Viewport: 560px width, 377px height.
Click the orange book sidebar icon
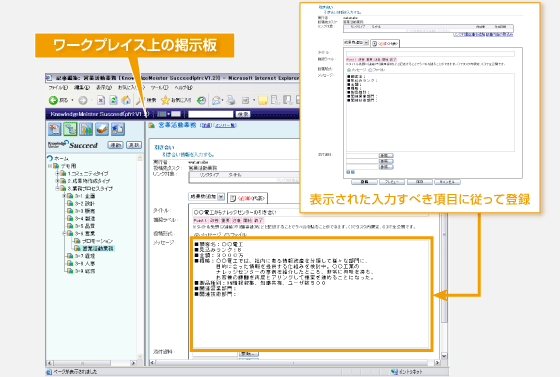coord(102,129)
